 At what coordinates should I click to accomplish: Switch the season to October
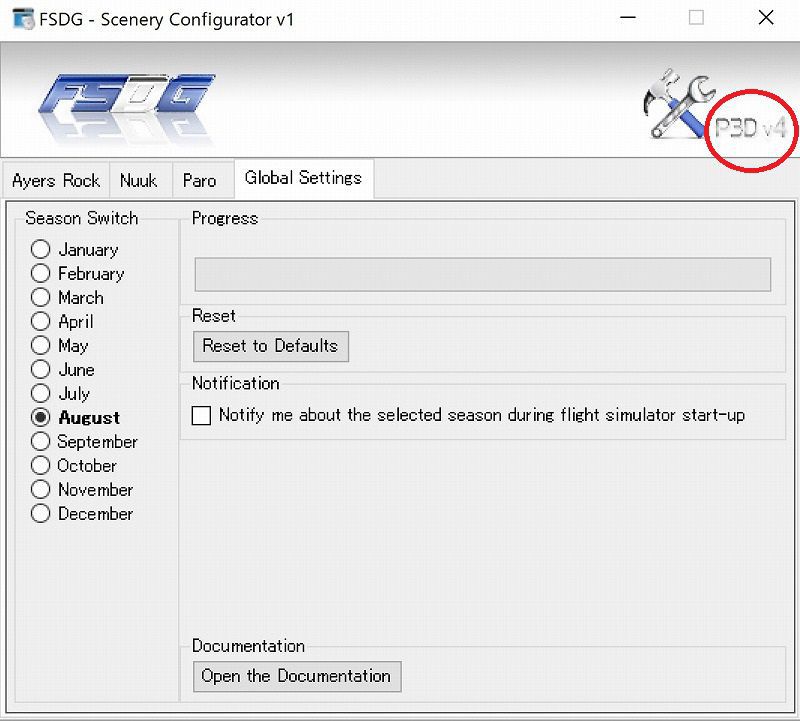click(40, 465)
